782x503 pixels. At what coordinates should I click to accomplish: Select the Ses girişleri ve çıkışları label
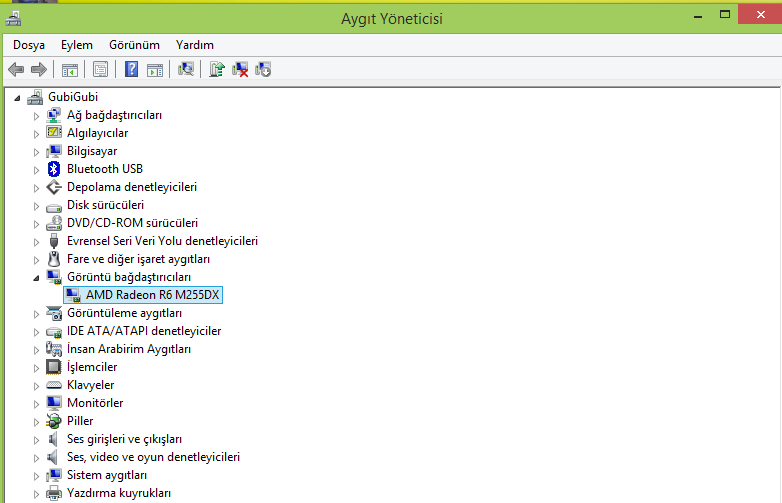pos(125,439)
